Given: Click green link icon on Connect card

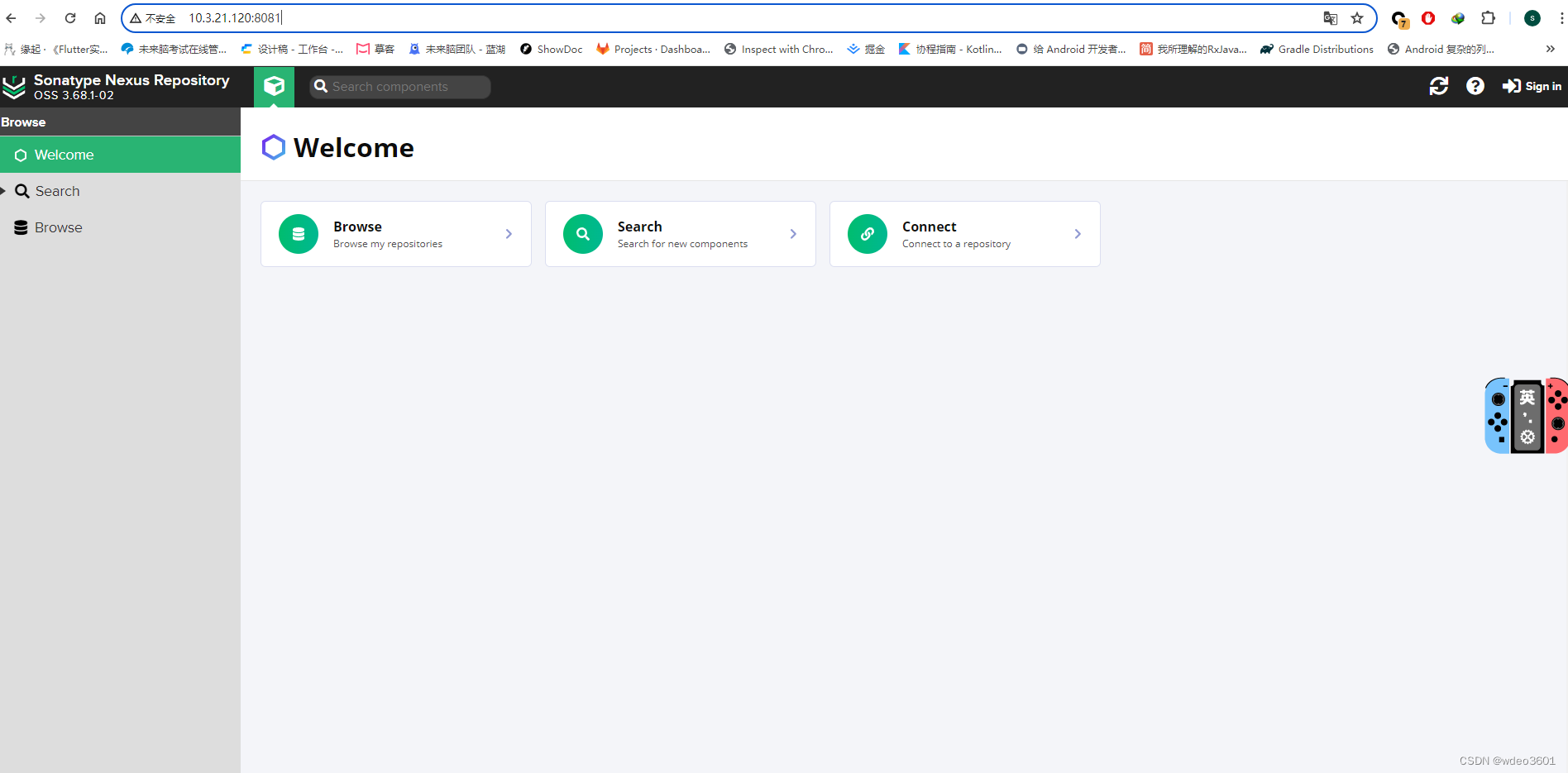Looking at the screenshot, I should (x=868, y=234).
